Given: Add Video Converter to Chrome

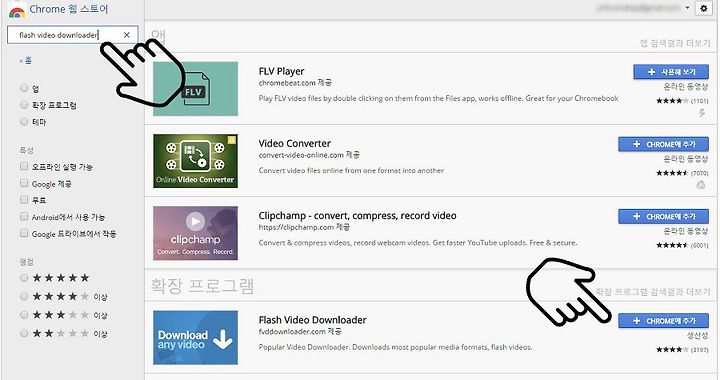Looking at the screenshot, I should [663, 144].
